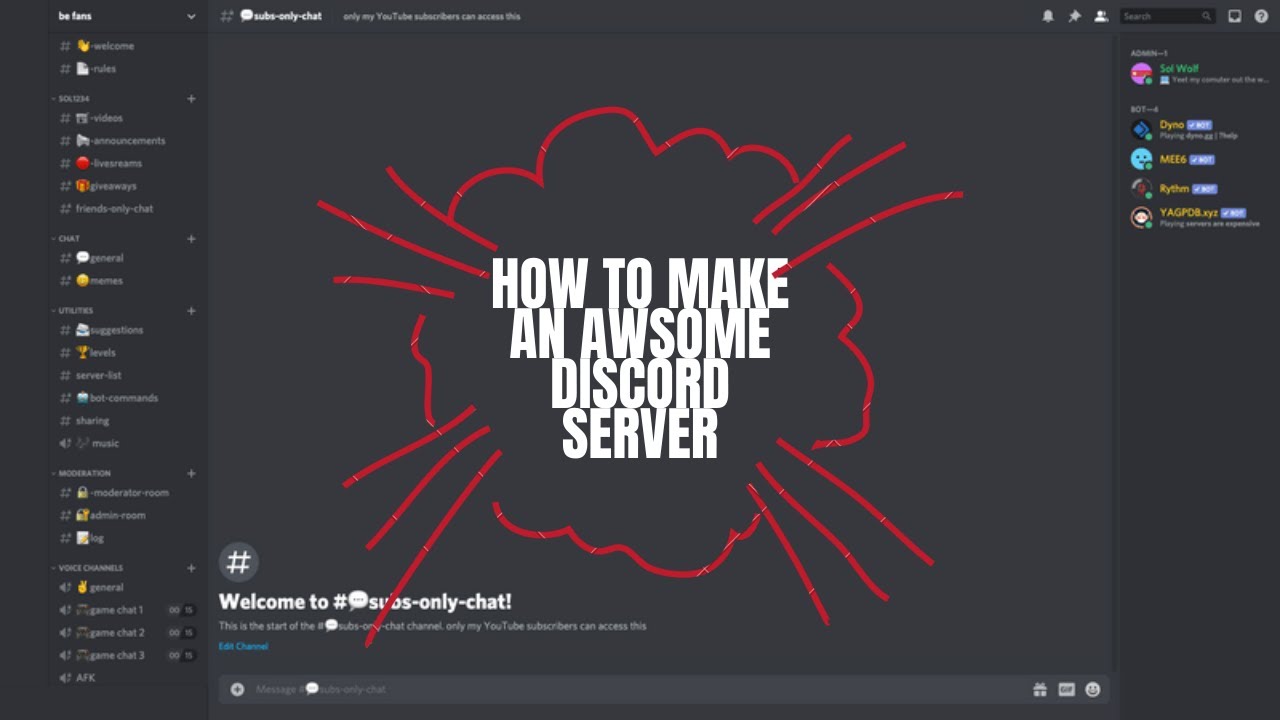This screenshot has width=1280, height=720.
Task: Collapse the SOL1234 category
Action: click(69, 99)
